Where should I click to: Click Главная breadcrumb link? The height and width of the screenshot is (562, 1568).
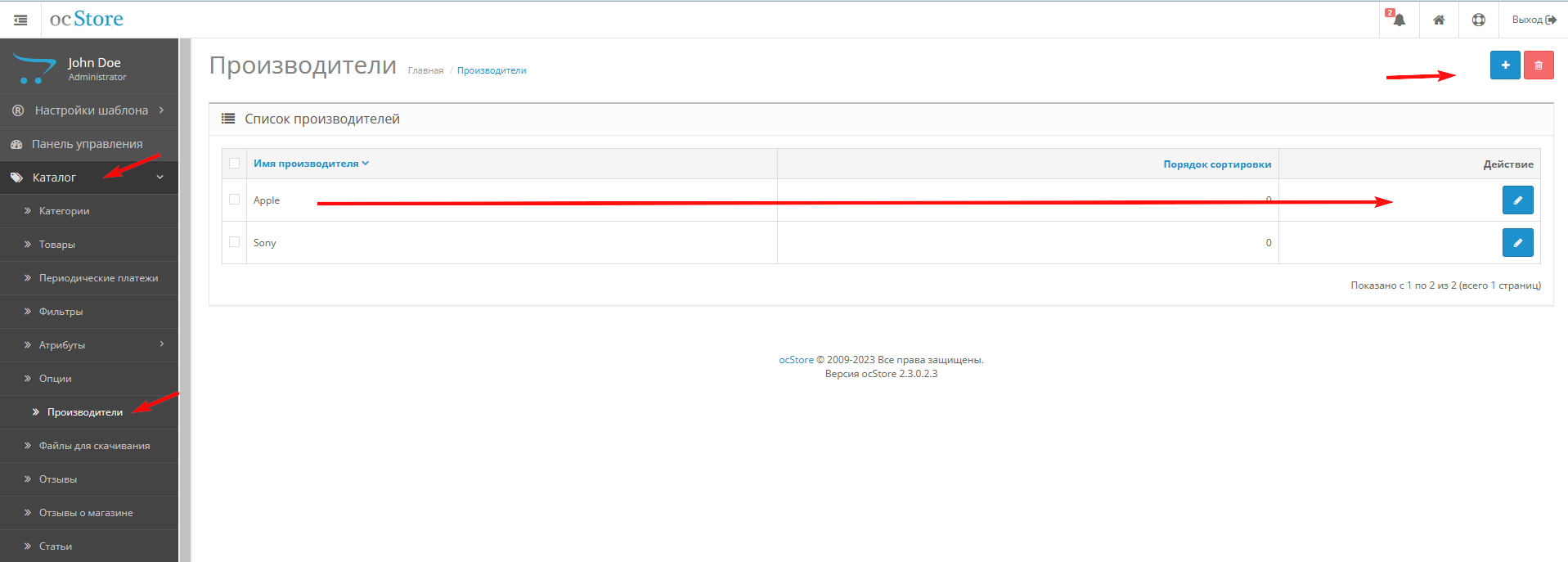click(x=425, y=70)
